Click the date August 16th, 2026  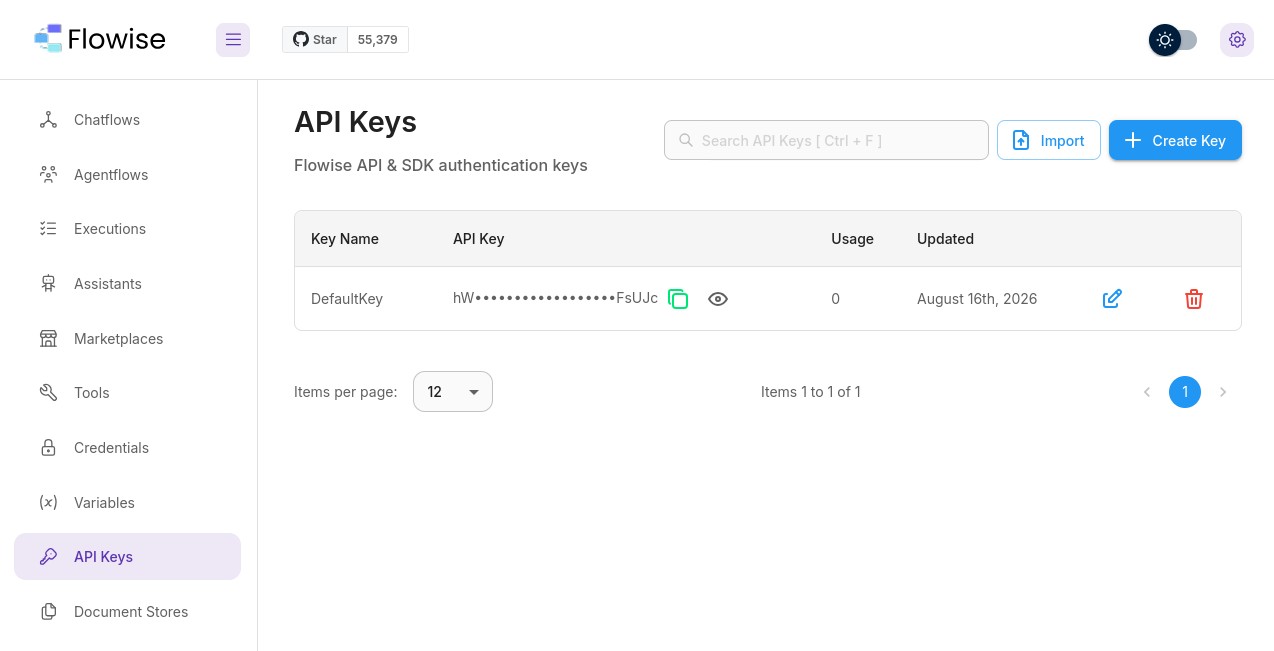[977, 299]
